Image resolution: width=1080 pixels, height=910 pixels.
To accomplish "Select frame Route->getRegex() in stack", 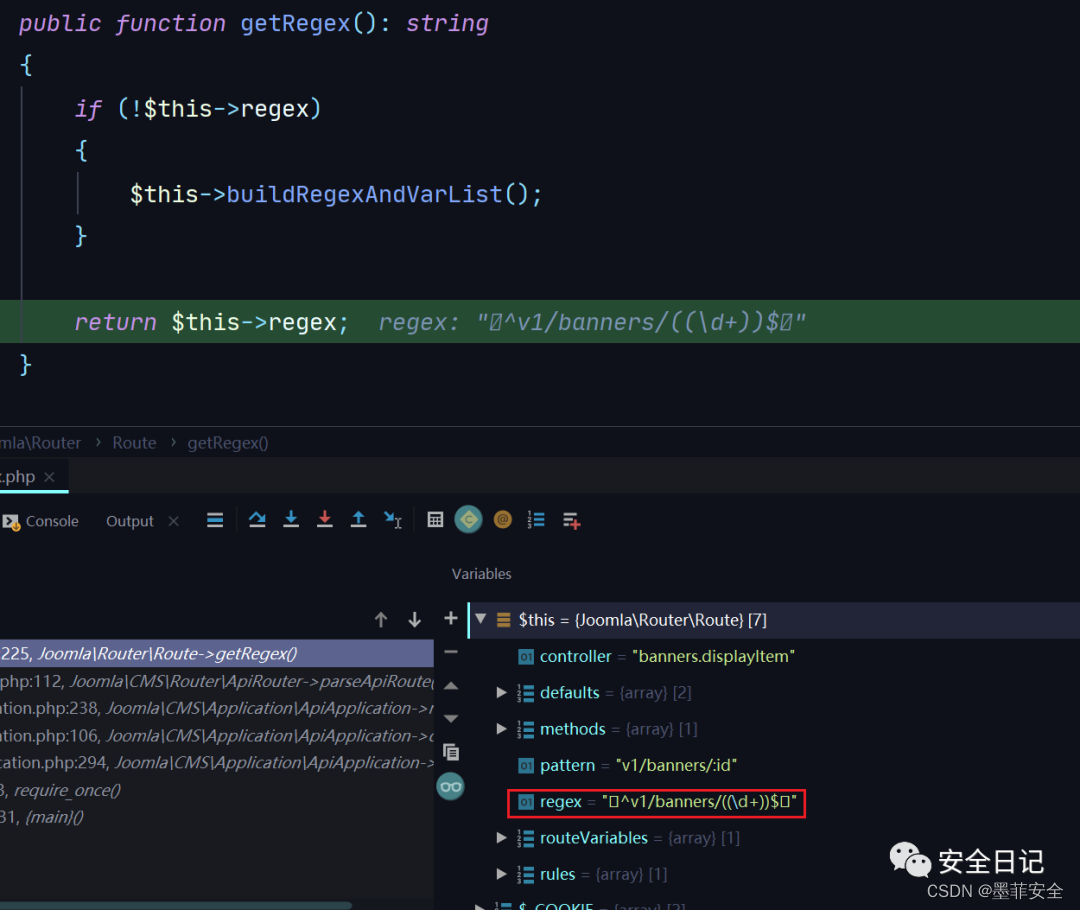I will [x=216, y=653].
